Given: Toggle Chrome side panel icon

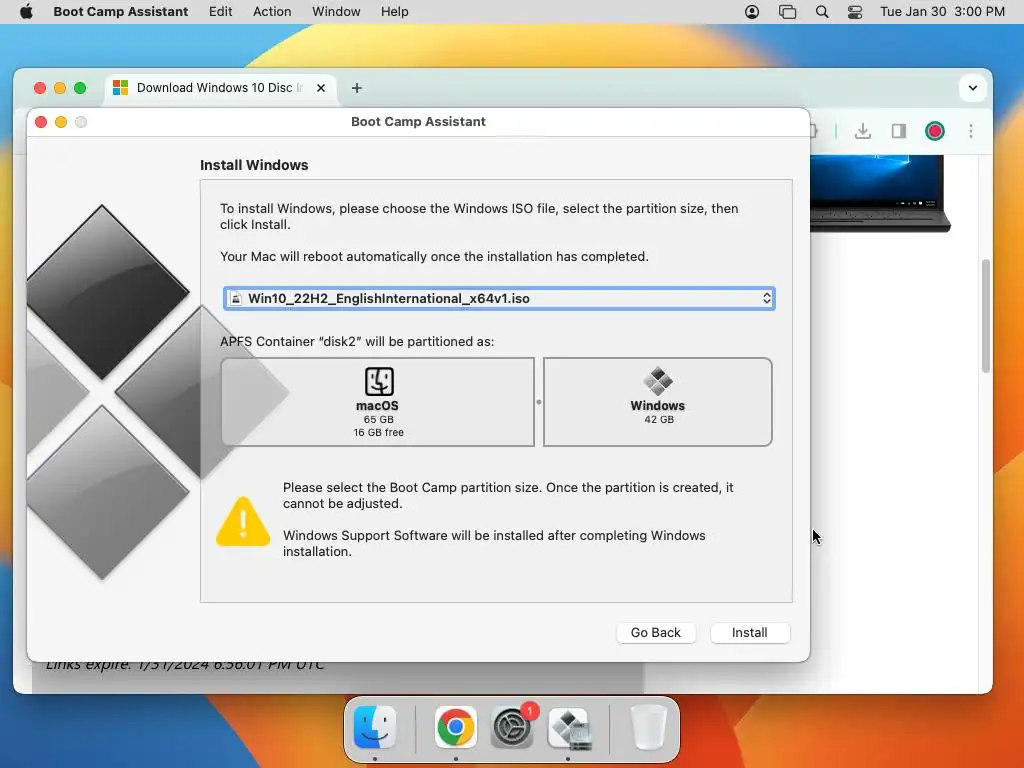Looking at the screenshot, I should 899,131.
